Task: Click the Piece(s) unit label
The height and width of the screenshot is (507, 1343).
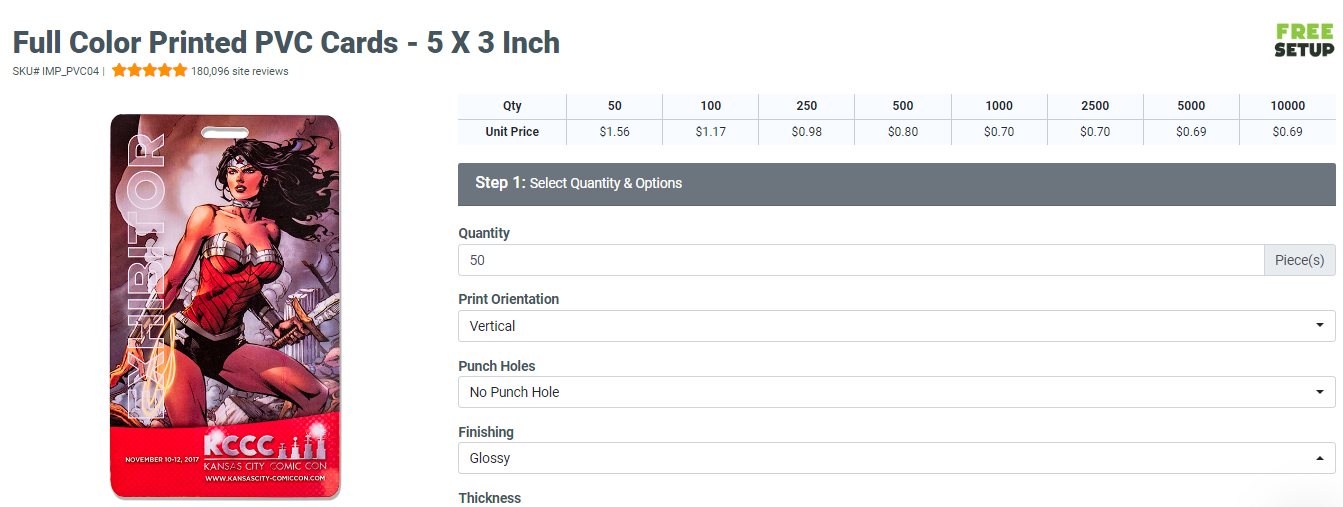Action: (1299, 260)
